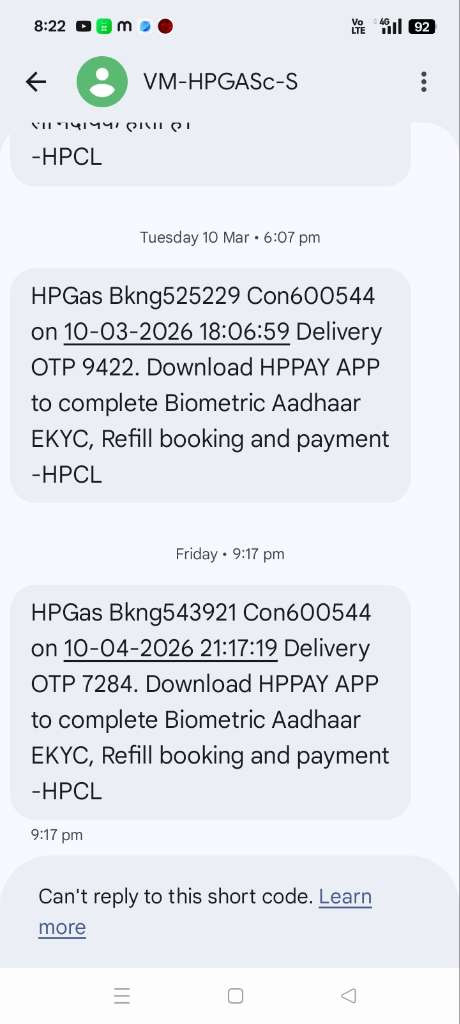Tap the Friday 9:17 pm timestamp label

230,554
